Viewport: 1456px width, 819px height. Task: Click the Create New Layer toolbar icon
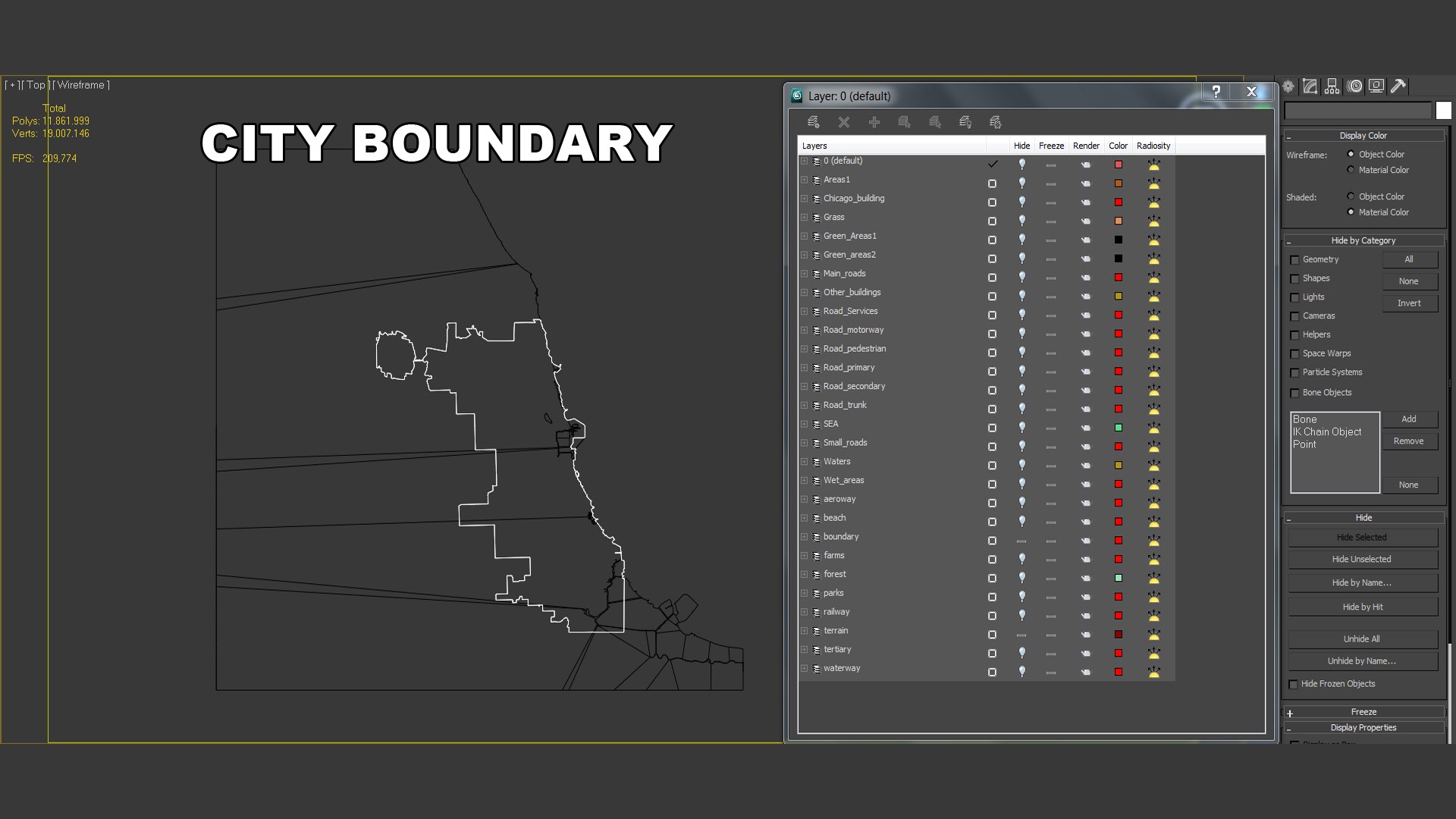[x=813, y=122]
